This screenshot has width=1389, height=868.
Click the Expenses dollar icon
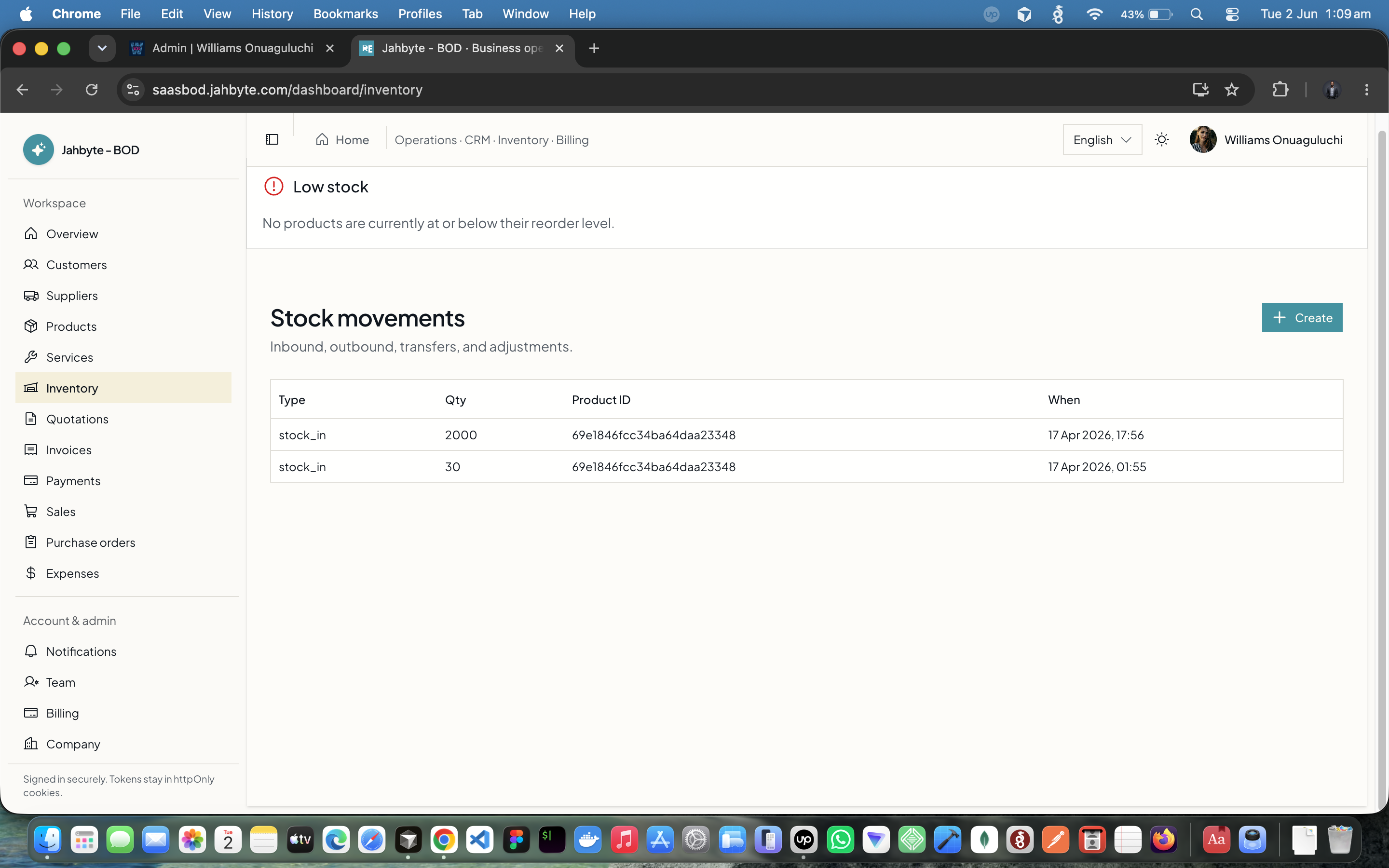pos(31,573)
